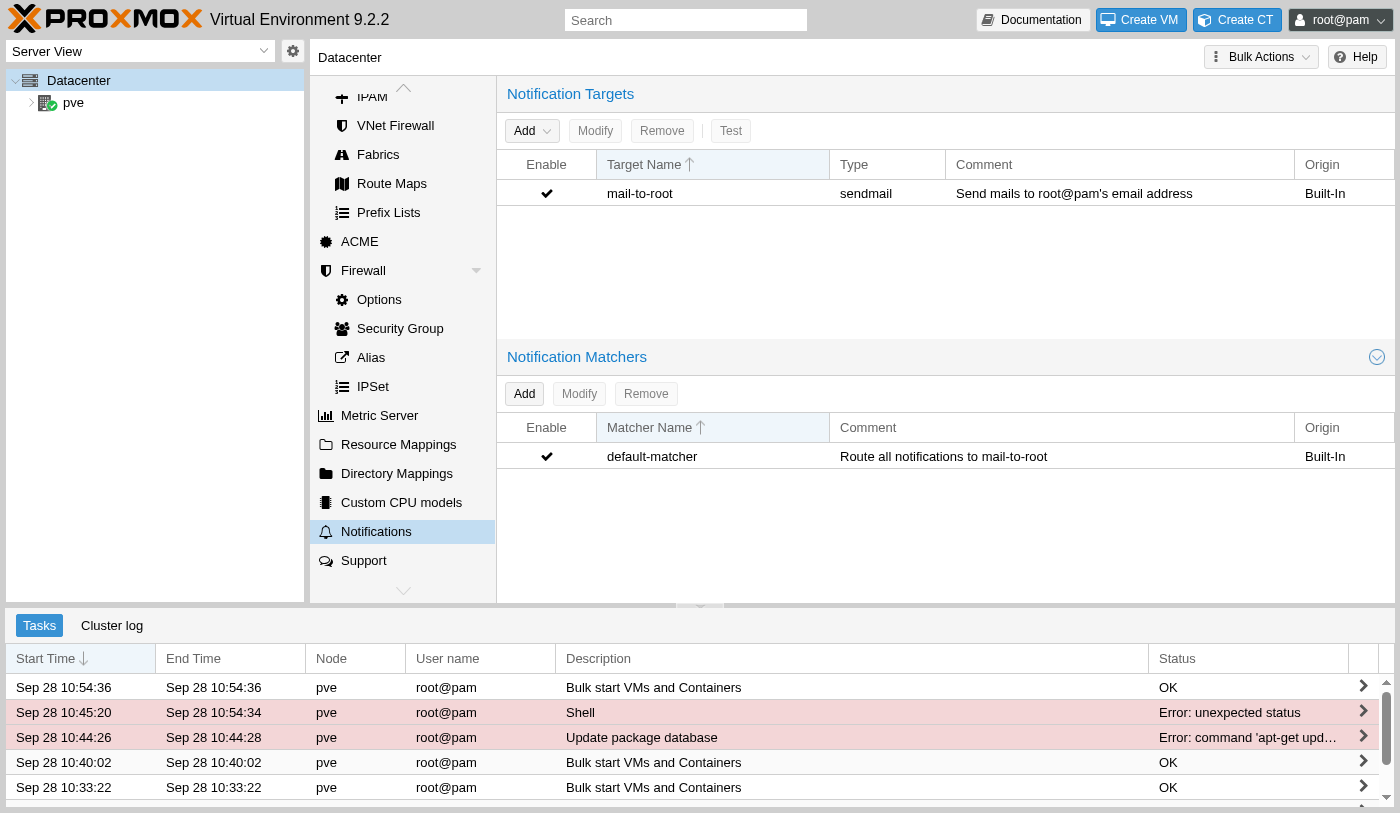The image size is (1400, 813).
Task: Expand the pve node in tree
Action: (x=31, y=103)
